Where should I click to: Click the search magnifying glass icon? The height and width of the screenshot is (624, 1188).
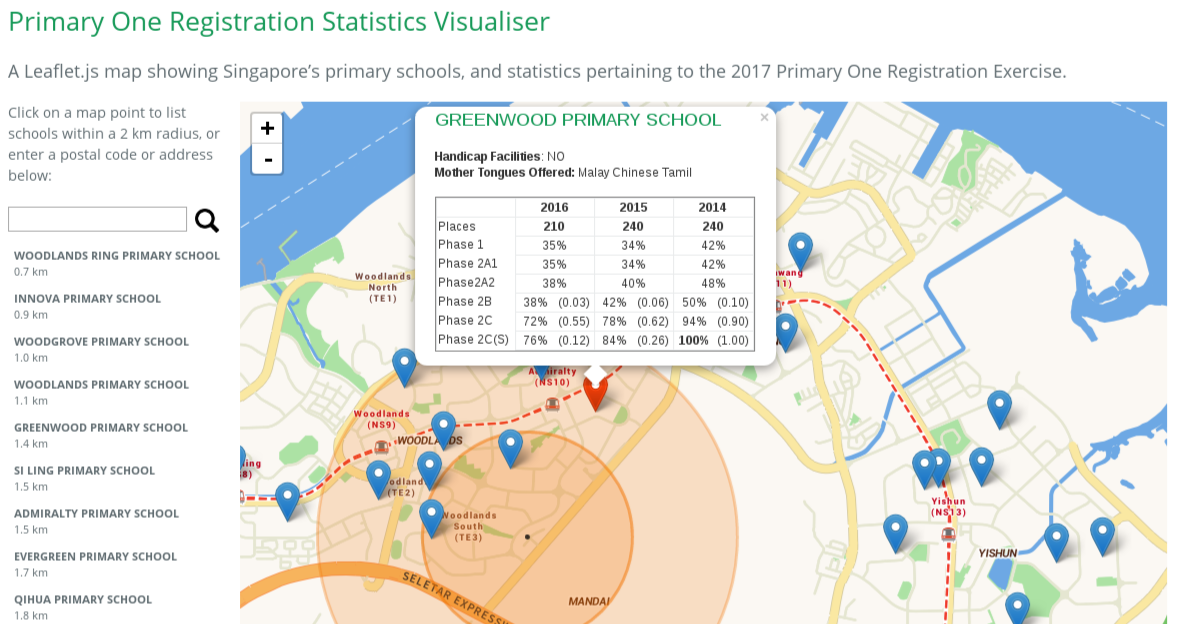(206, 222)
